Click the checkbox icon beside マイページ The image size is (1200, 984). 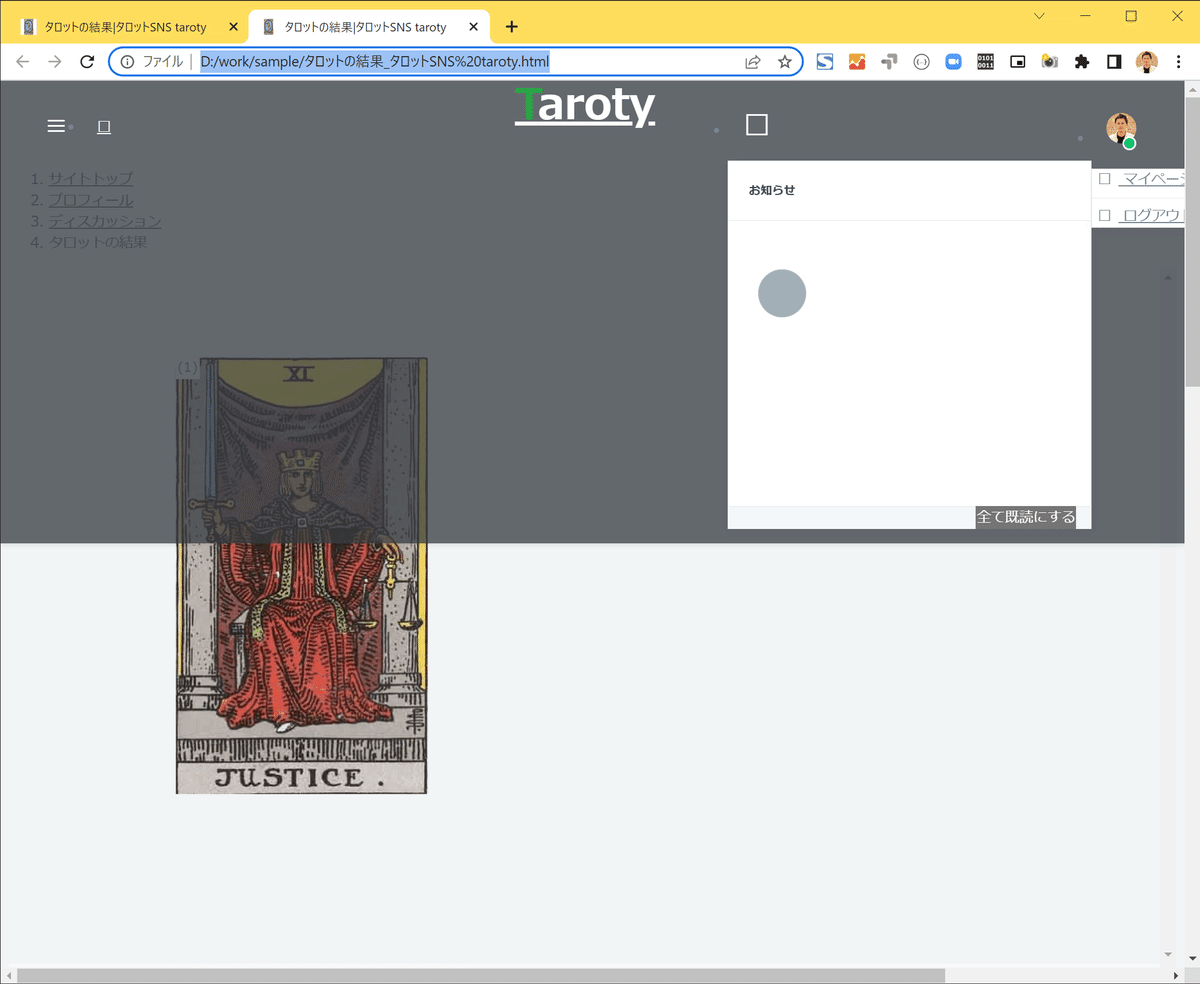1105,179
